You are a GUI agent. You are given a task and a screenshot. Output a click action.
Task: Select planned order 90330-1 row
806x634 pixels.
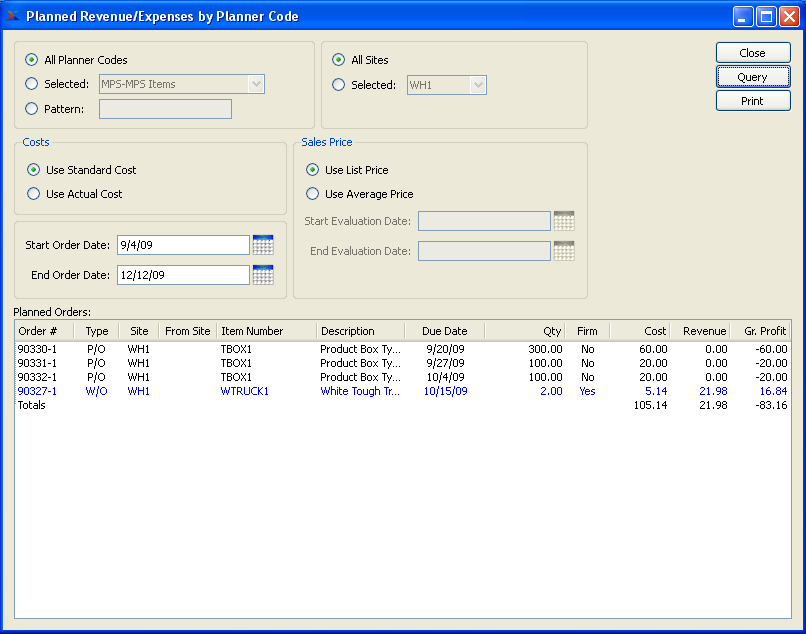tap(38, 349)
